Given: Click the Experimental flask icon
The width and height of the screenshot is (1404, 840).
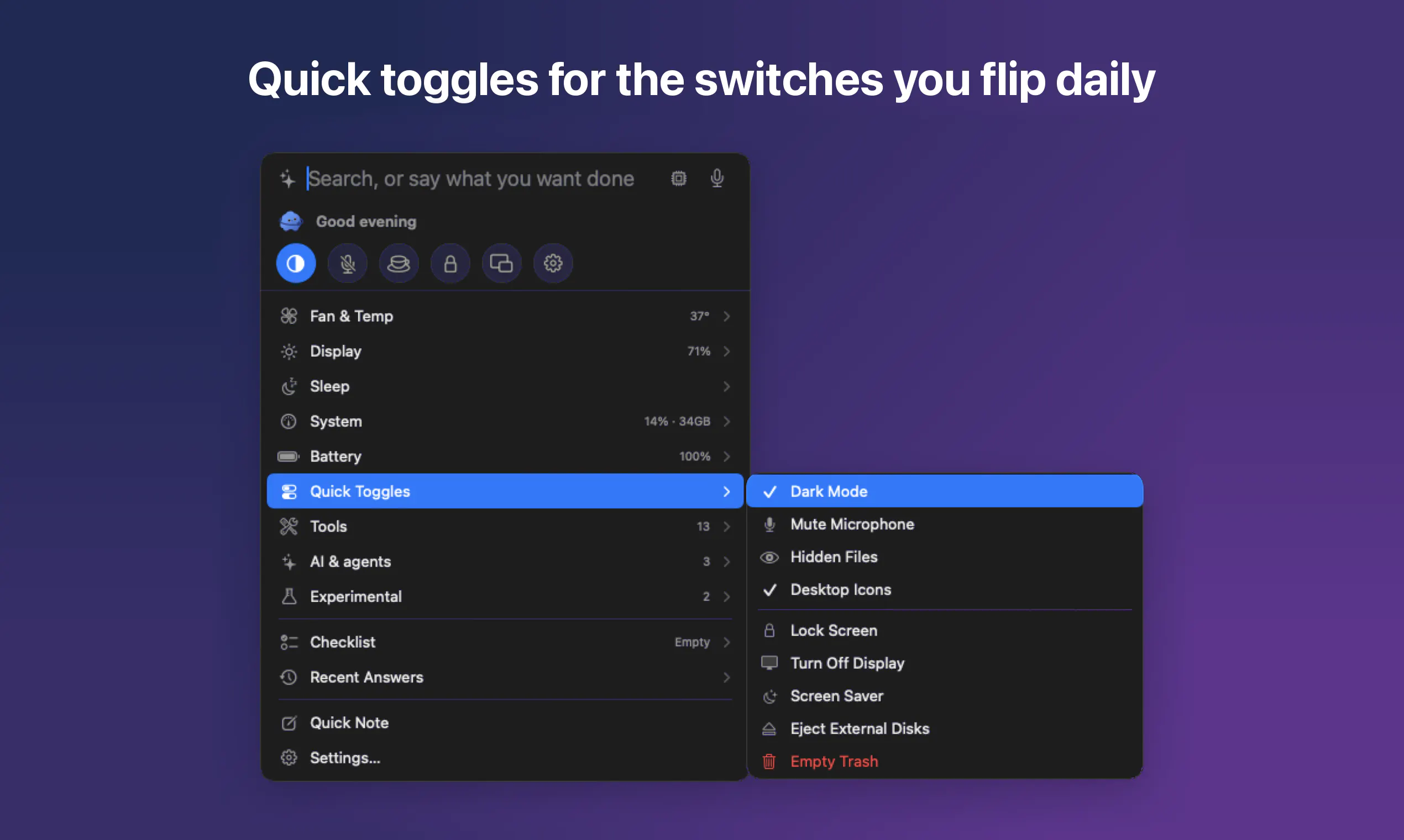Looking at the screenshot, I should pos(289,597).
